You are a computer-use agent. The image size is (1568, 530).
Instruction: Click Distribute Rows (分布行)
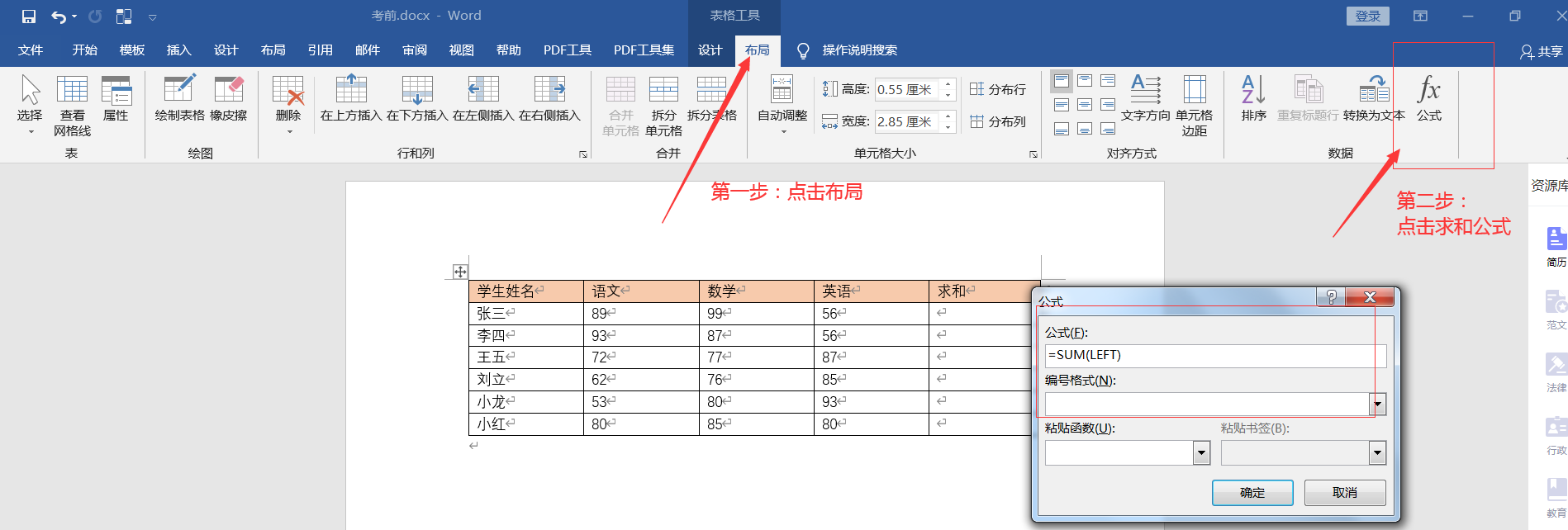pos(998,89)
